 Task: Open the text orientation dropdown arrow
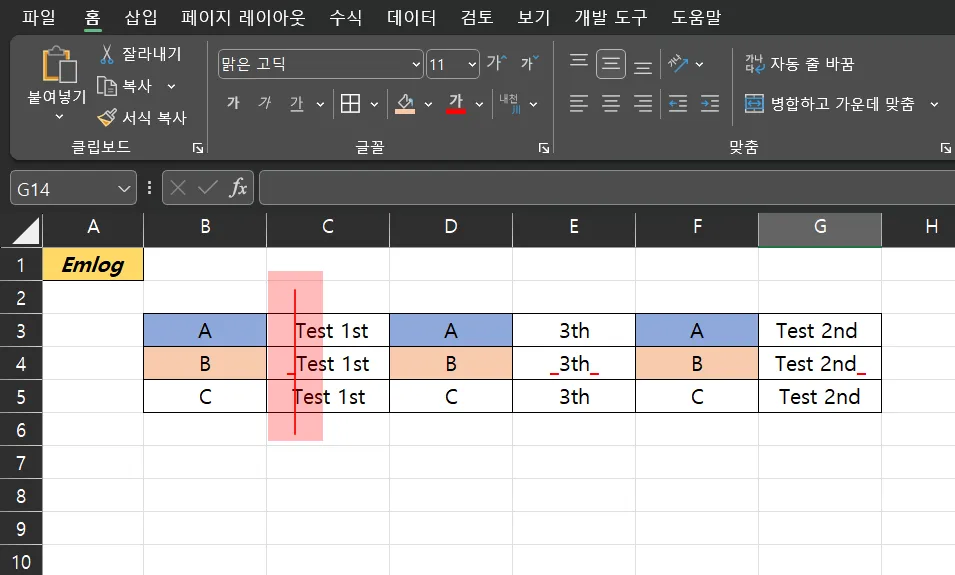(x=699, y=64)
